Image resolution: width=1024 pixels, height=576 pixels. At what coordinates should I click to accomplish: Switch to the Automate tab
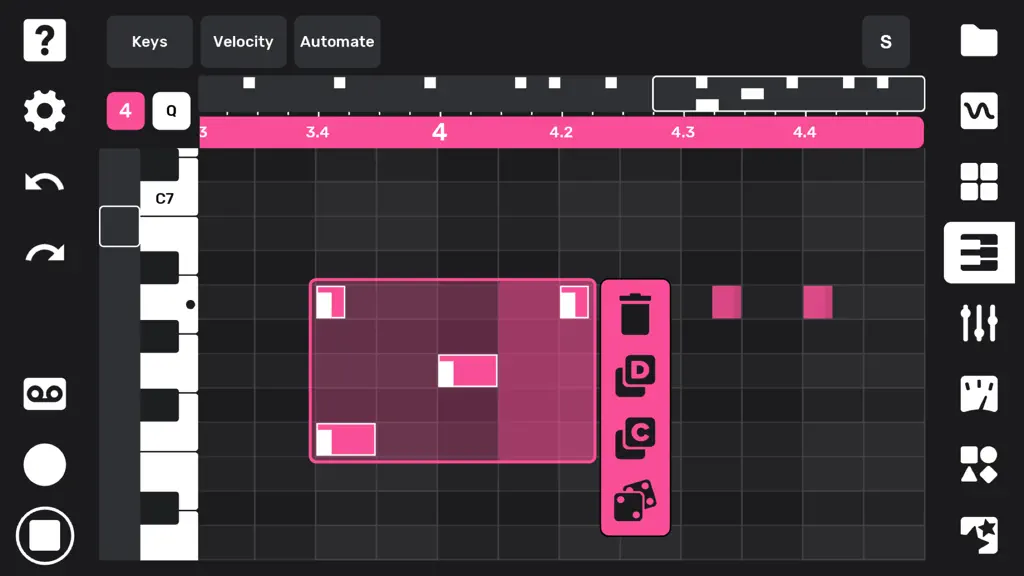click(x=337, y=42)
